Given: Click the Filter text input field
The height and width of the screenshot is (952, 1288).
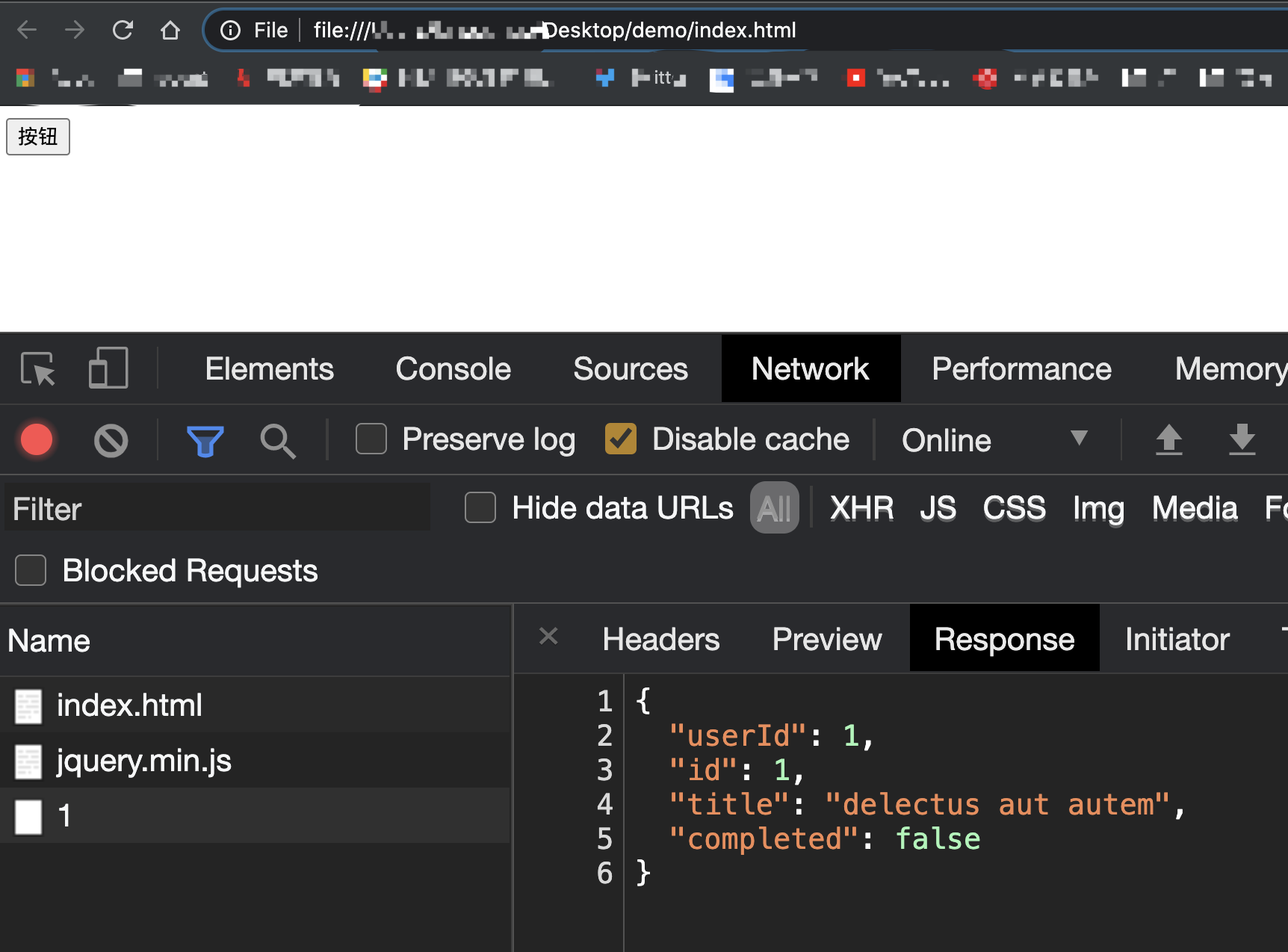Looking at the screenshot, I should [217, 508].
